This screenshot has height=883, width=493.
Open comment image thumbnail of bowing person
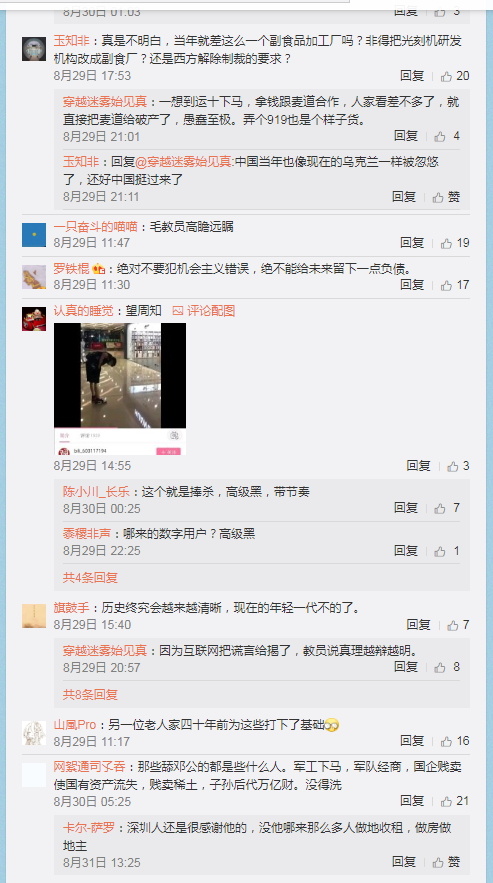click(120, 389)
